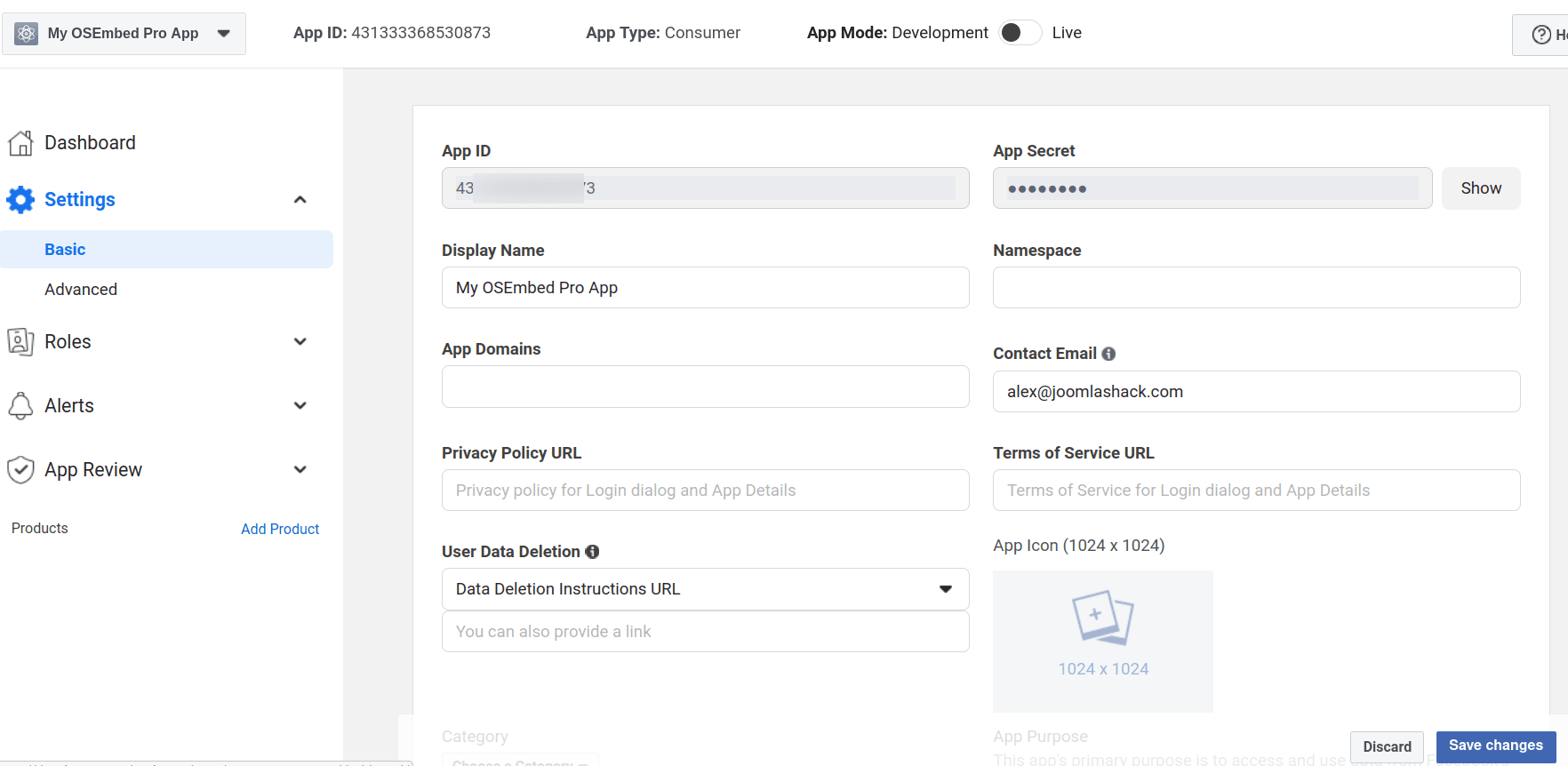Viewport: 1568px width, 766px height.
Task: Click the App ID field
Action: tap(706, 188)
